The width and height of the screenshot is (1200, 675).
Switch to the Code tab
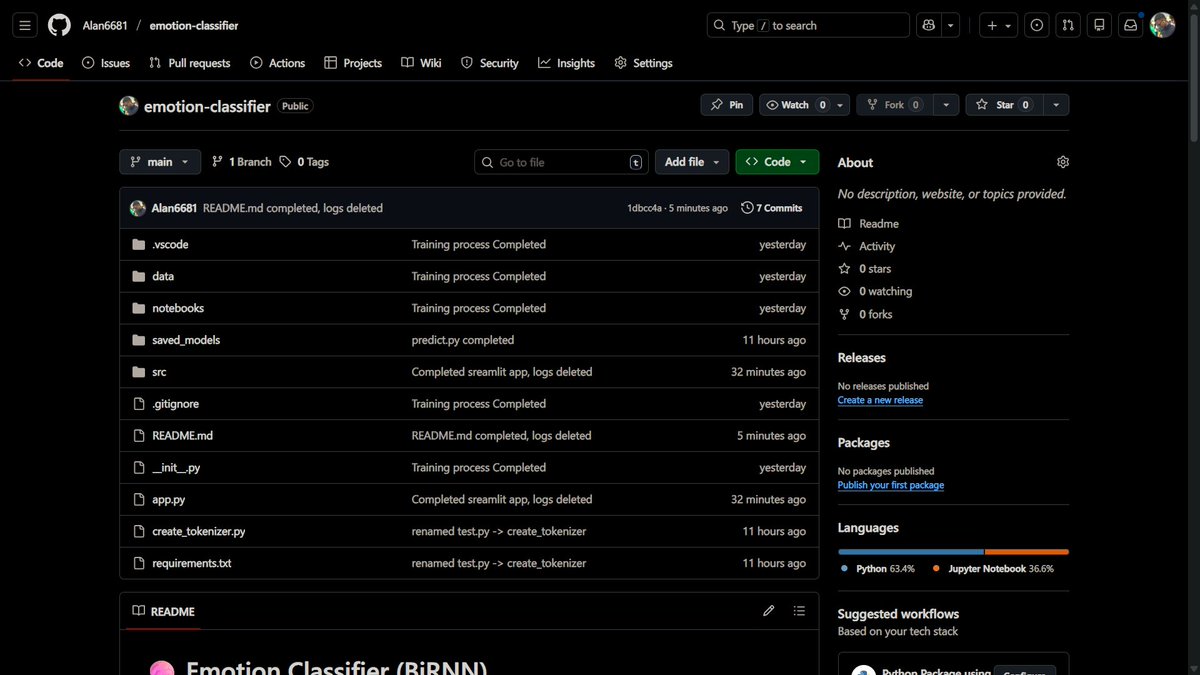coord(41,63)
